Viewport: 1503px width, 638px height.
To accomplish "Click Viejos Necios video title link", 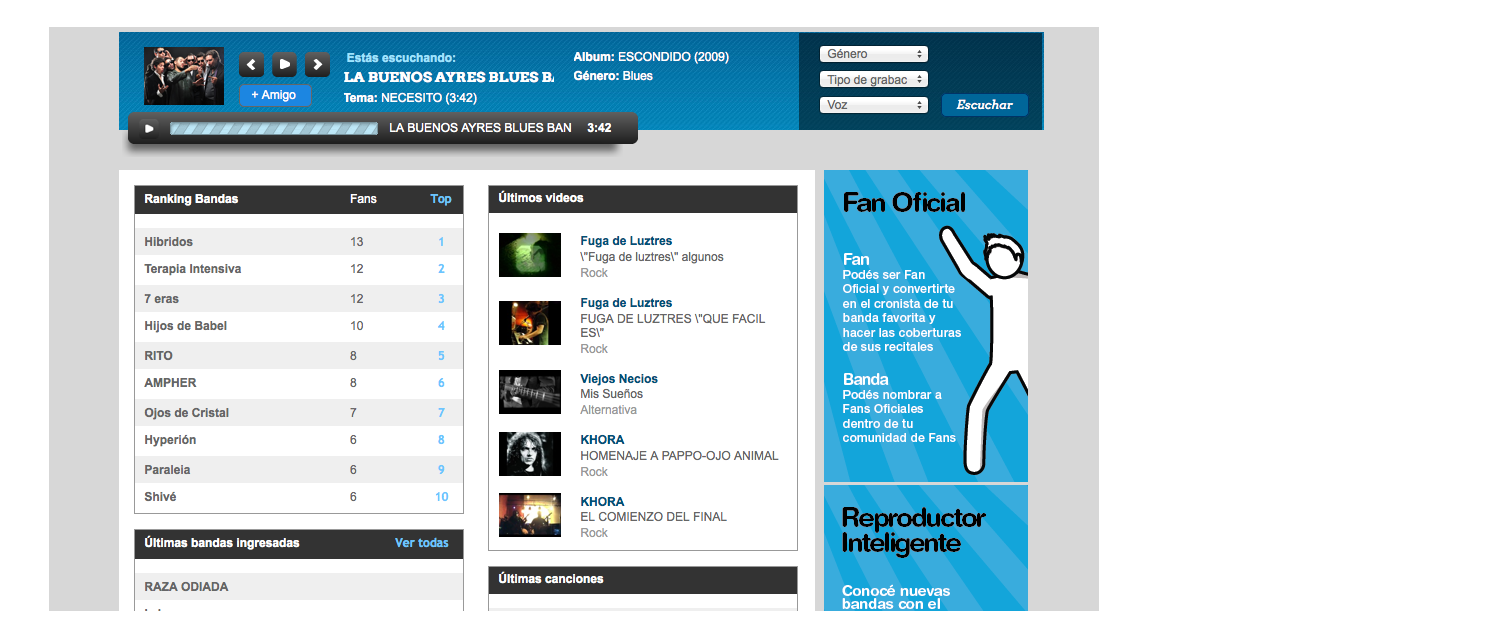I will [619, 379].
